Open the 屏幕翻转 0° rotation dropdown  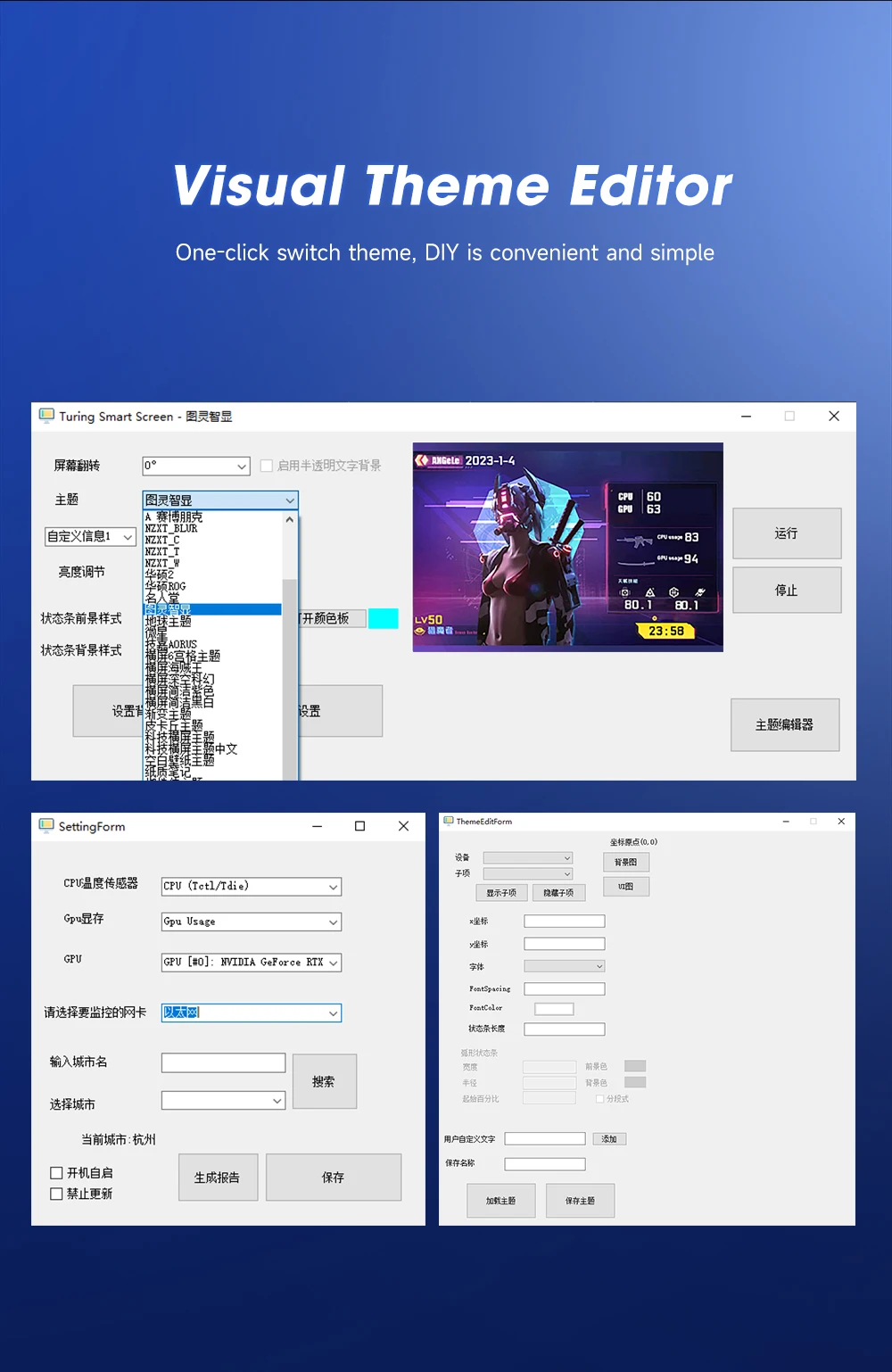(196, 466)
